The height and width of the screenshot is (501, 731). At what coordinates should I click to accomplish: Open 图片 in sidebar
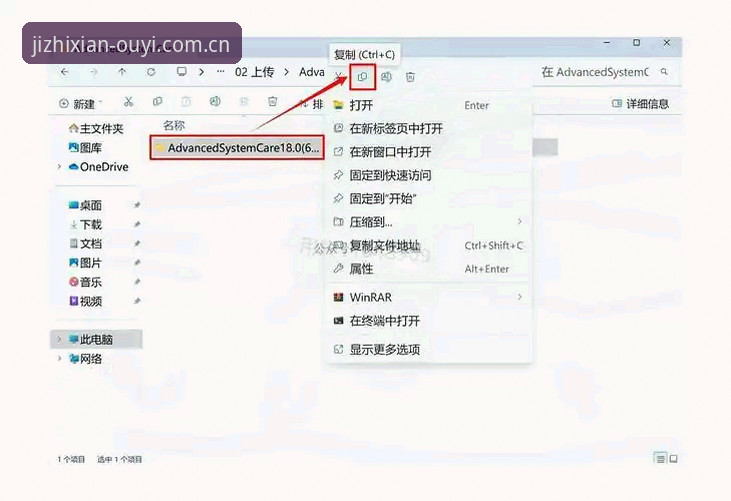pos(85,263)
